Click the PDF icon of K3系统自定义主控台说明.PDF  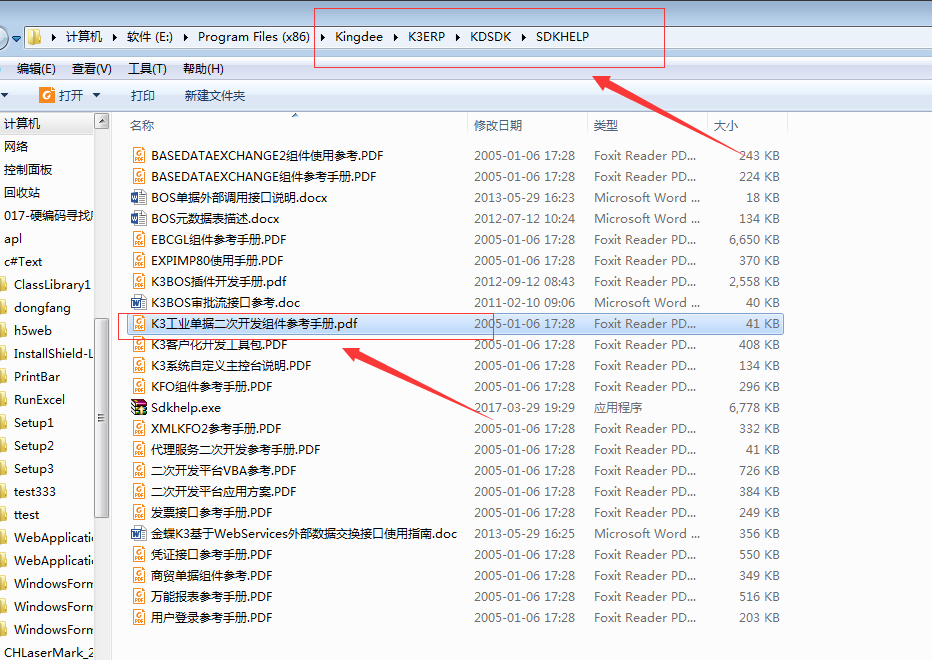tap(138, 366)
